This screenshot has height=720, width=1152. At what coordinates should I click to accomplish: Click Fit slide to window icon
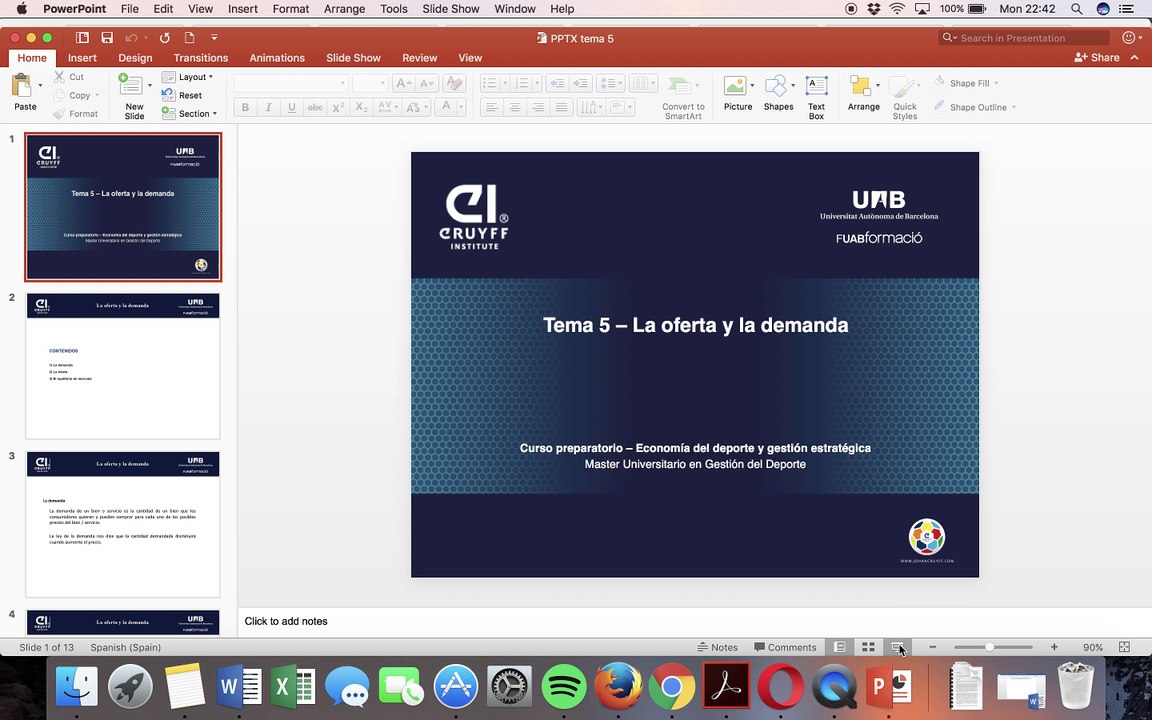pos(1124,647)
